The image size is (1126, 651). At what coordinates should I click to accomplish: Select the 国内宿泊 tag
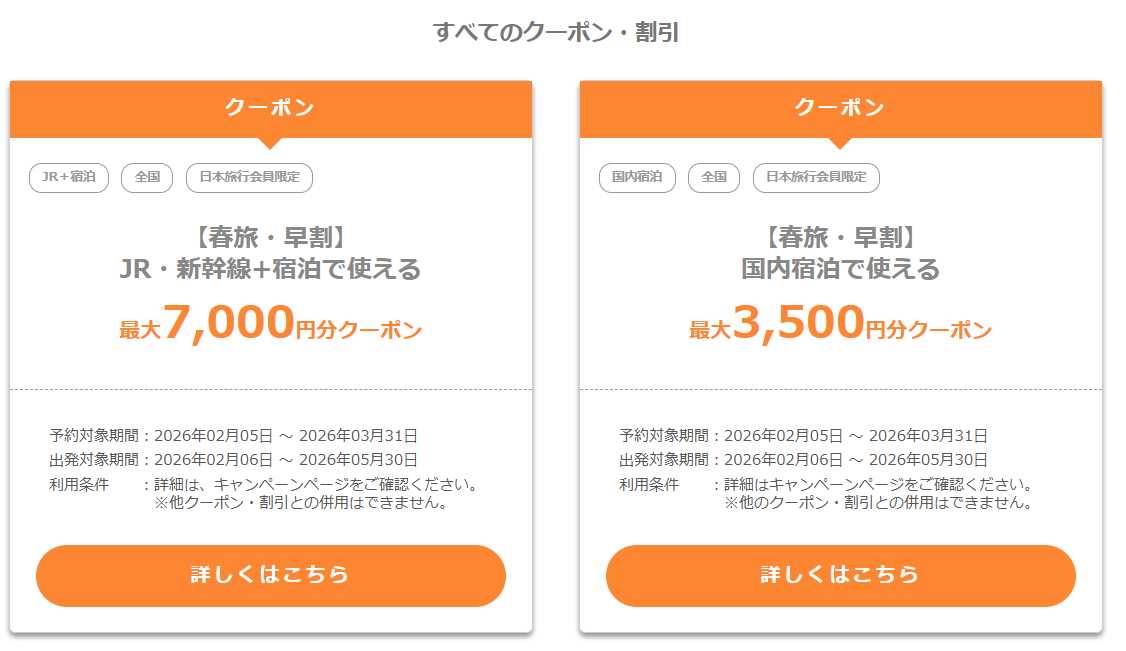[x=637, y=177]
